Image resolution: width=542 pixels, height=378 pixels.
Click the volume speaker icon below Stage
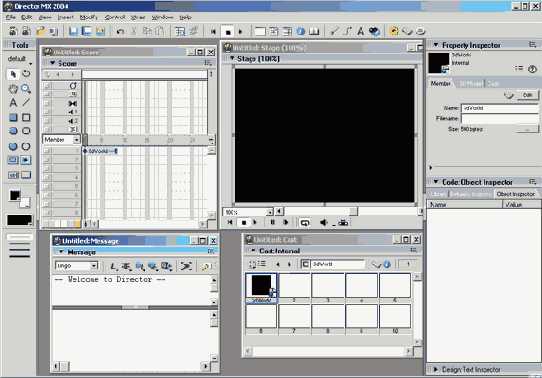[324, 223]
